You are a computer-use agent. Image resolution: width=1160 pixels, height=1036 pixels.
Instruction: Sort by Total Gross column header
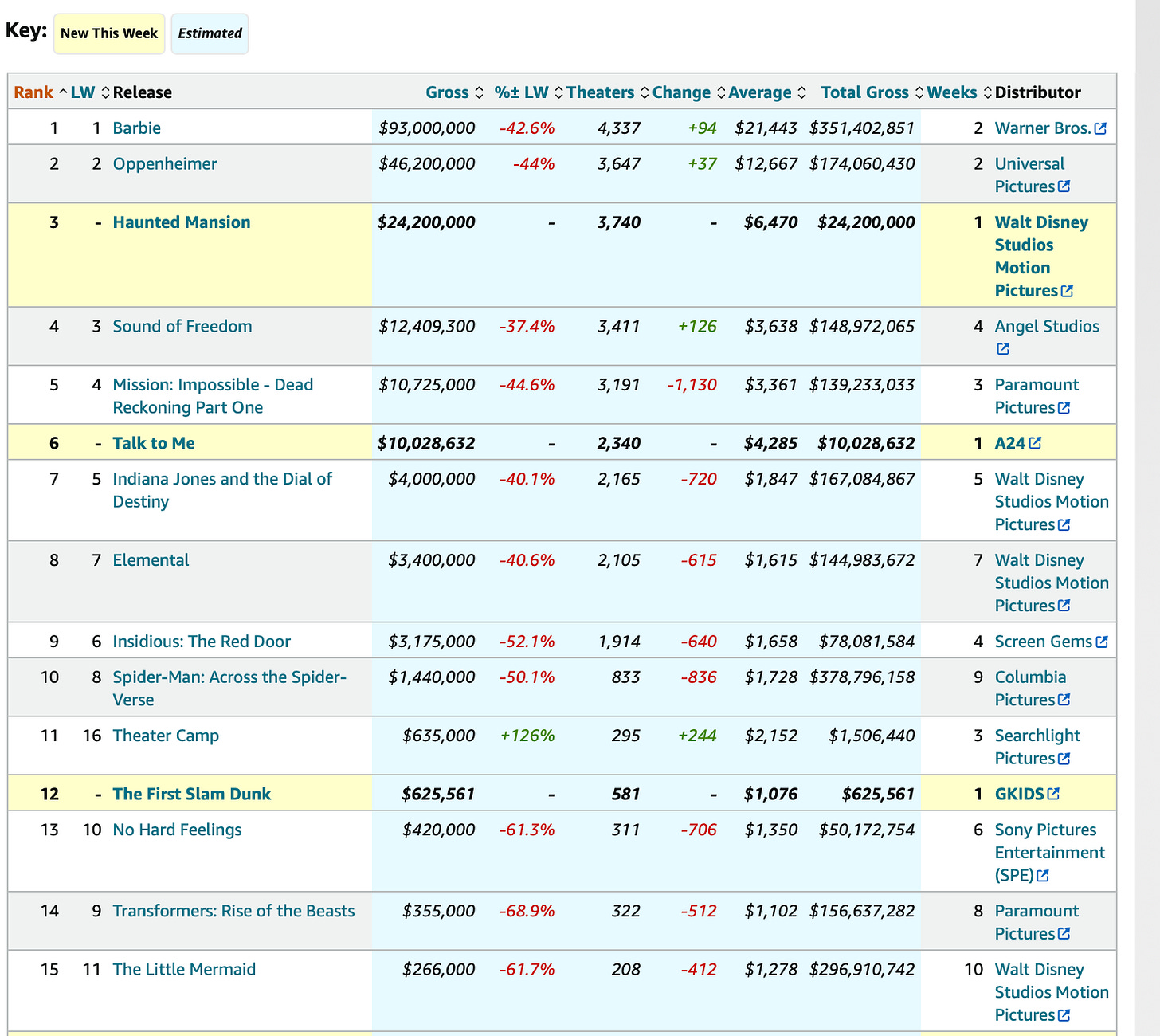click(872, 92)
